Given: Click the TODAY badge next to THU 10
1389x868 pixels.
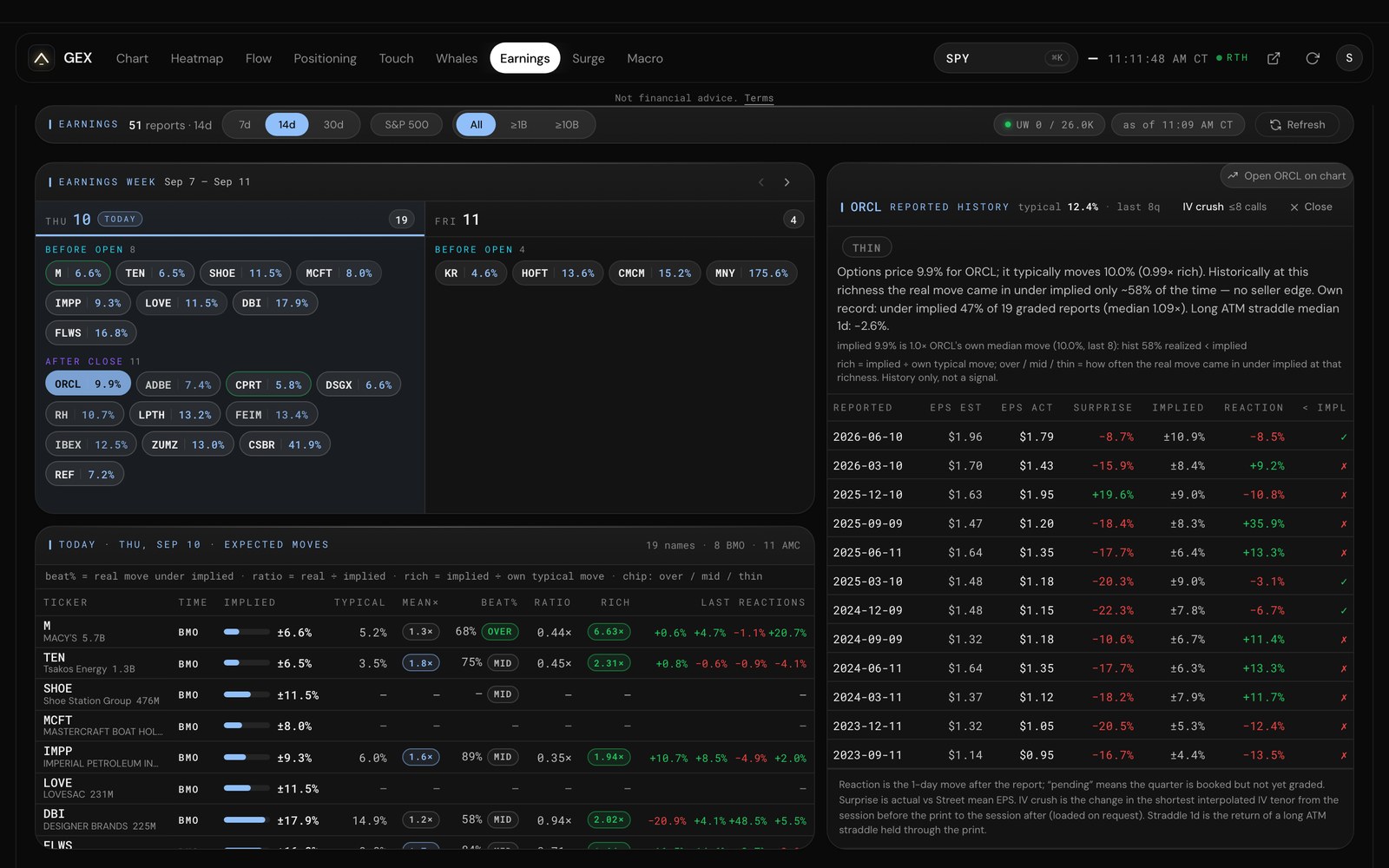Looking at the screenshot, I should point(120,219).
